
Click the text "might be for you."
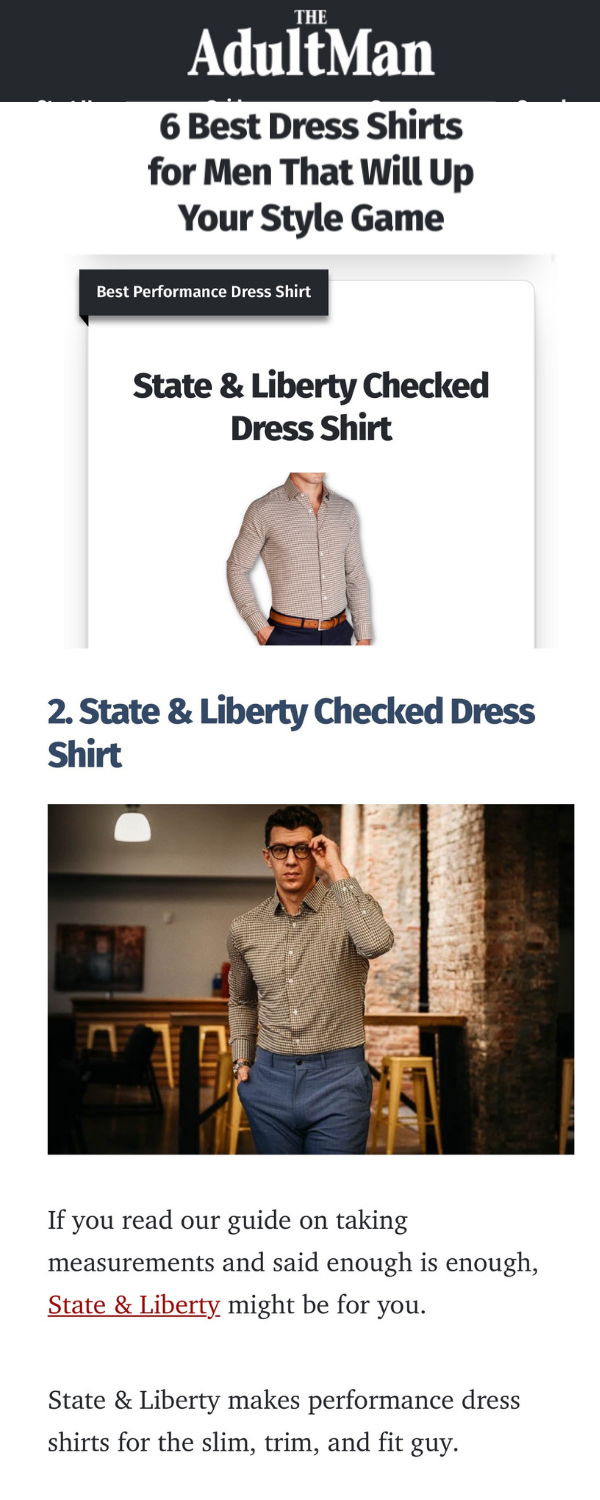(x=327, y=1305)
